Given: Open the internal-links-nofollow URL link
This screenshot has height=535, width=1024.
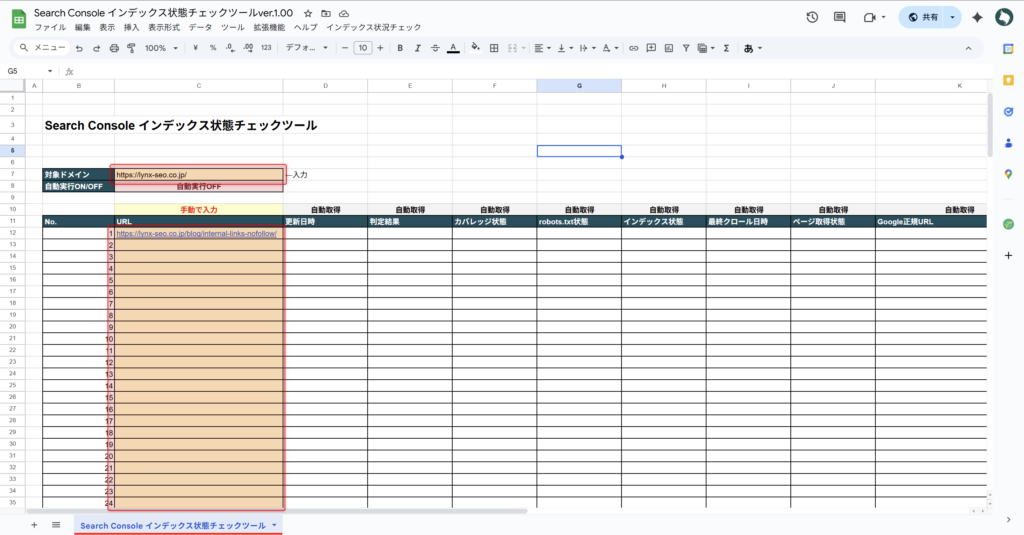Looking at the screenshot, I should coord(196,233).
